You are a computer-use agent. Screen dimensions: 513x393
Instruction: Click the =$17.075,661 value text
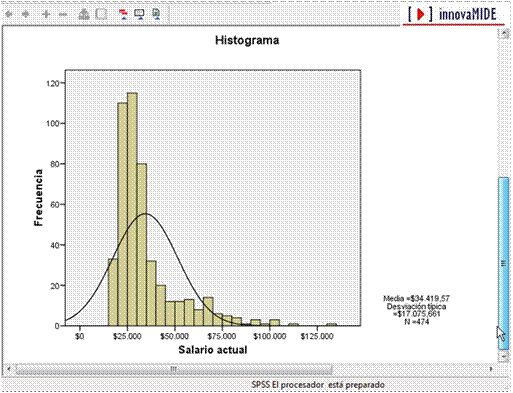point(416,314)
